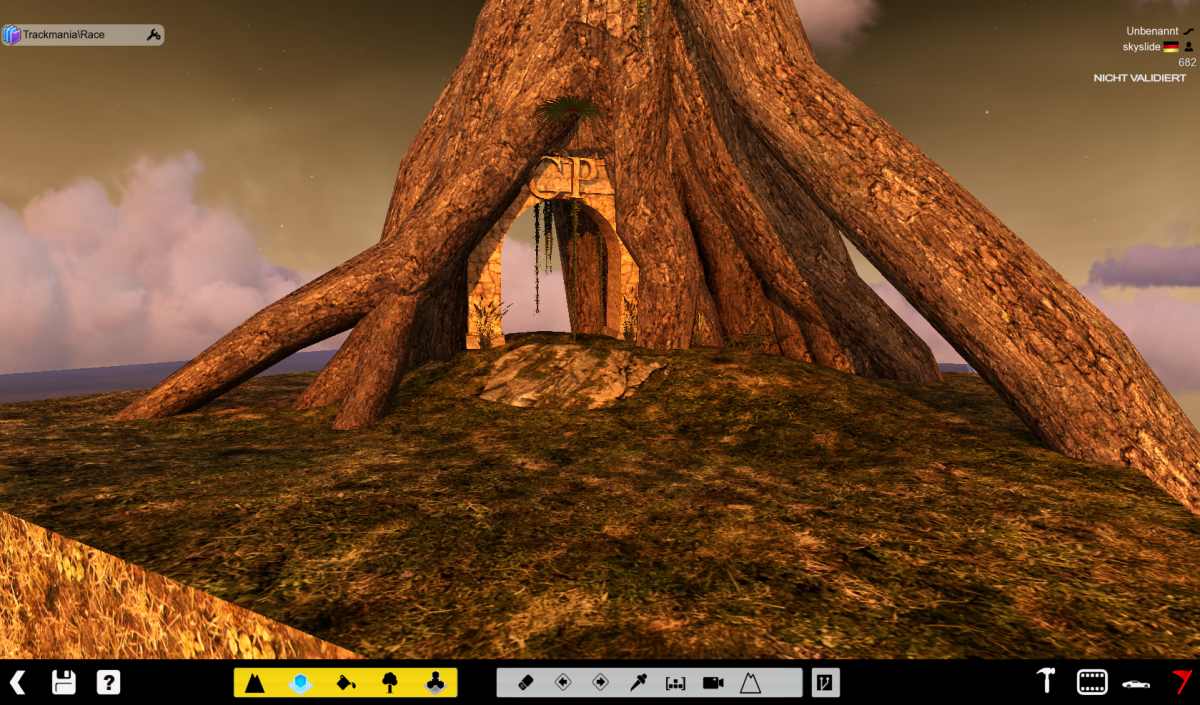Open the hammer tools menu
Image resolution: width=1200 pixels, height=705 pixels.
pyautogui.click(x=1046, y=682)
